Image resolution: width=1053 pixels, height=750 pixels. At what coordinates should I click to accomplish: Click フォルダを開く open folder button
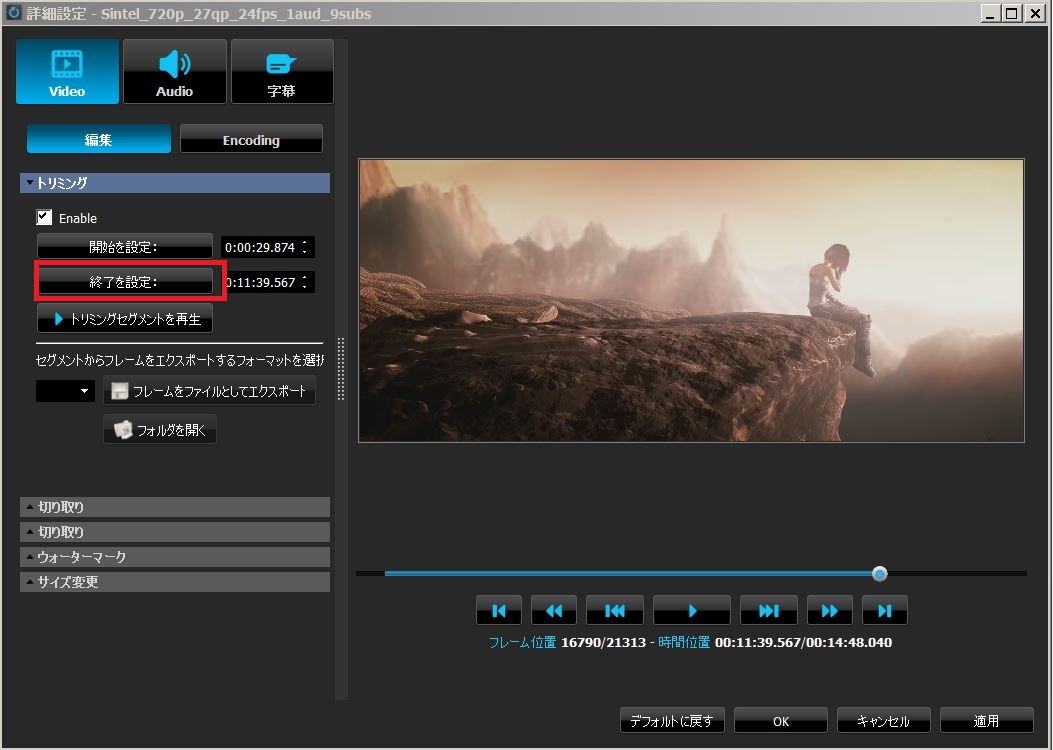click(x=160, y=430)
